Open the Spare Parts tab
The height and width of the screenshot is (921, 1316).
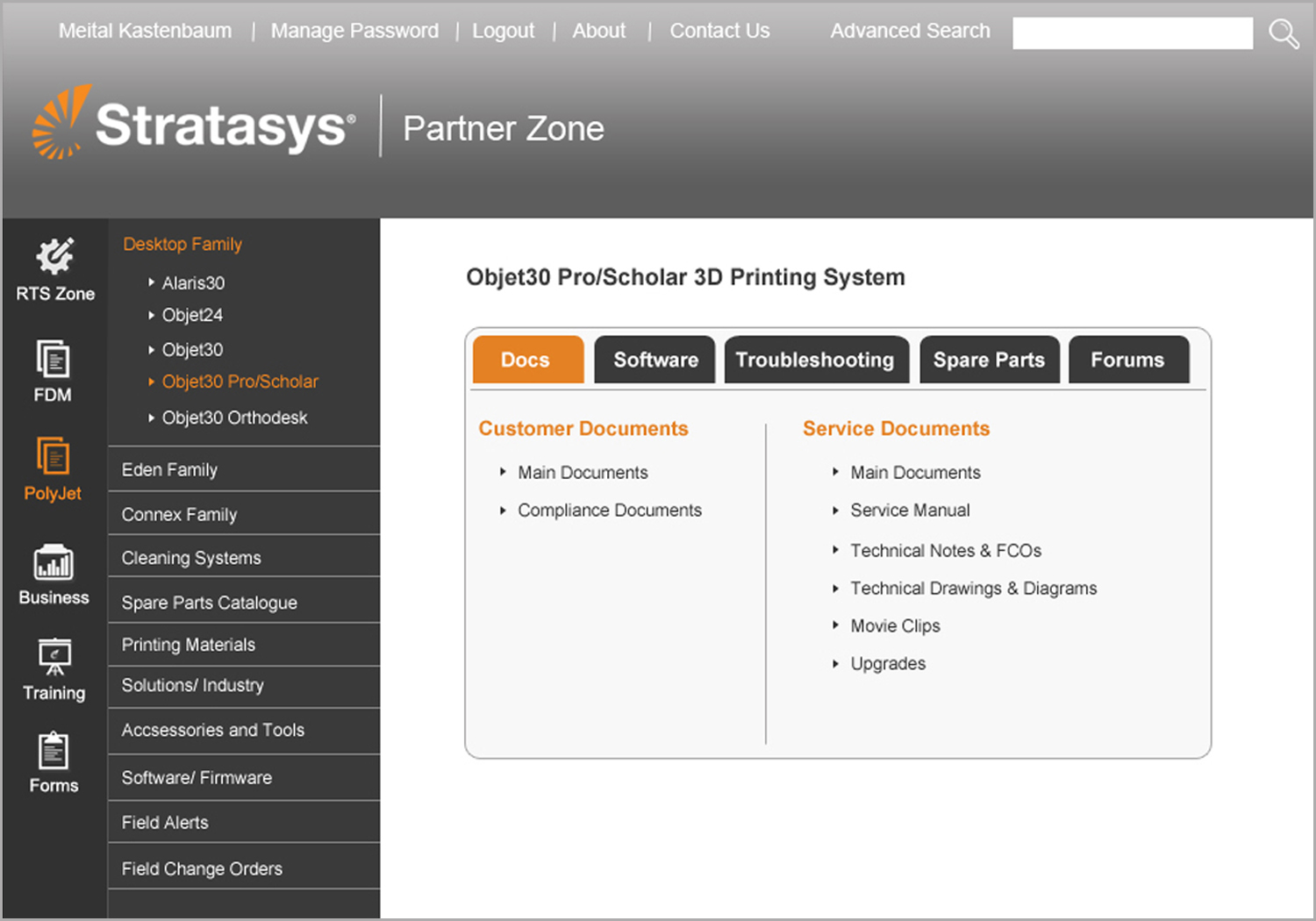[x=990, y=360]
